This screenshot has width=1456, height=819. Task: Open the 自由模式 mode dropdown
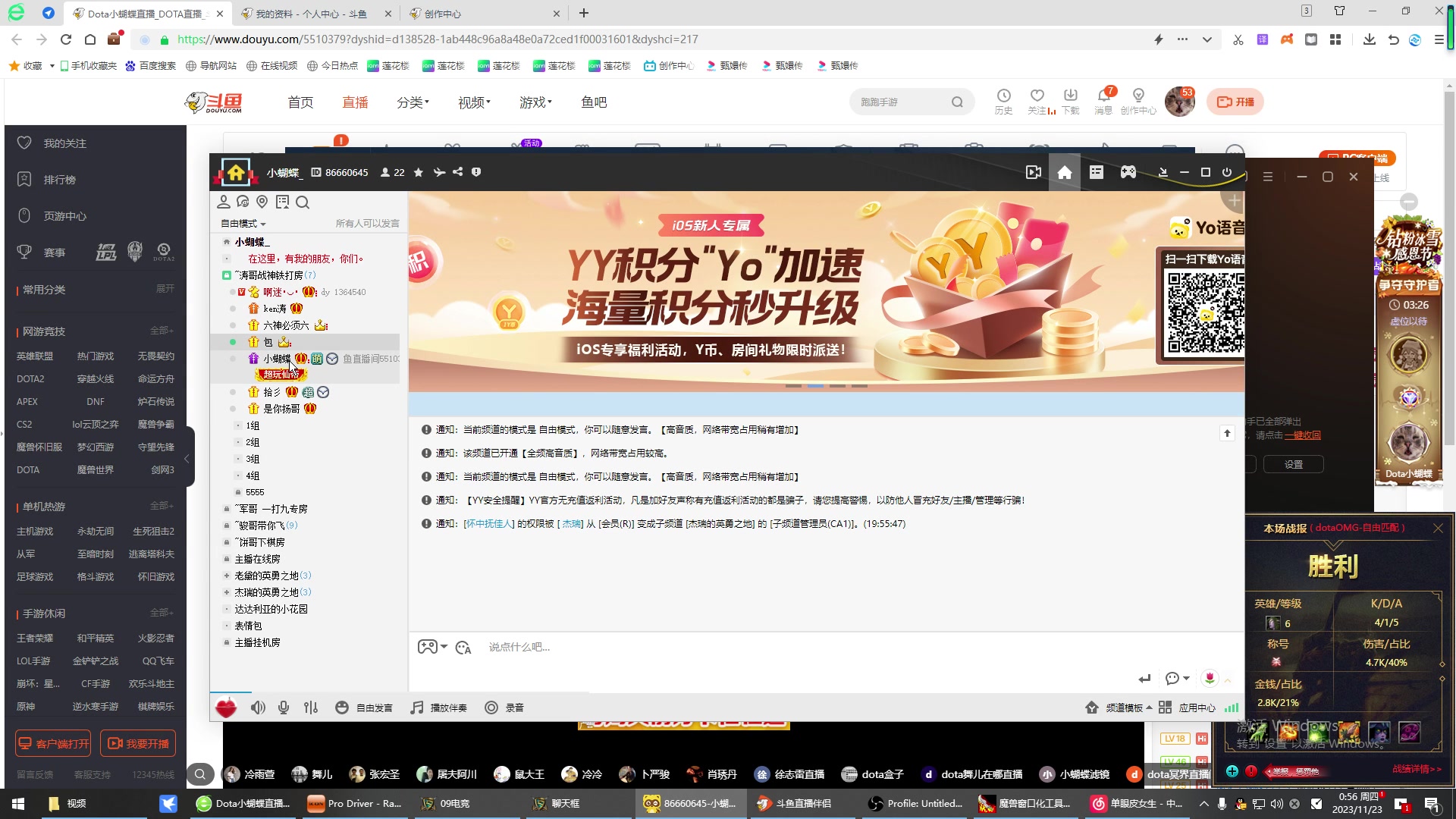tap(243, 224)
